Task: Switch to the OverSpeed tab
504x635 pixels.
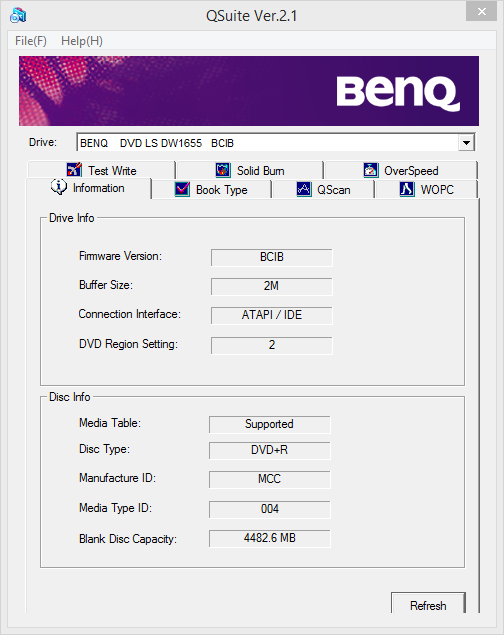Action: coord(401,170)
